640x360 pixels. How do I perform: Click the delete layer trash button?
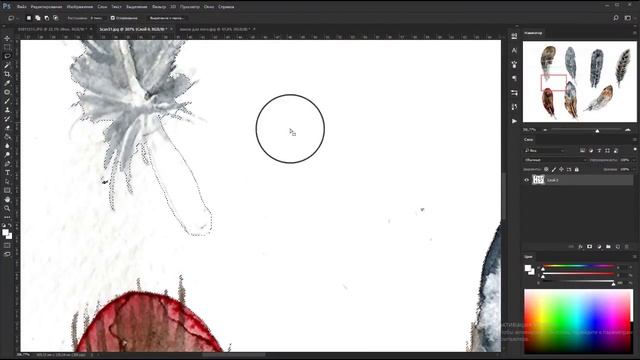pos(627,247)
